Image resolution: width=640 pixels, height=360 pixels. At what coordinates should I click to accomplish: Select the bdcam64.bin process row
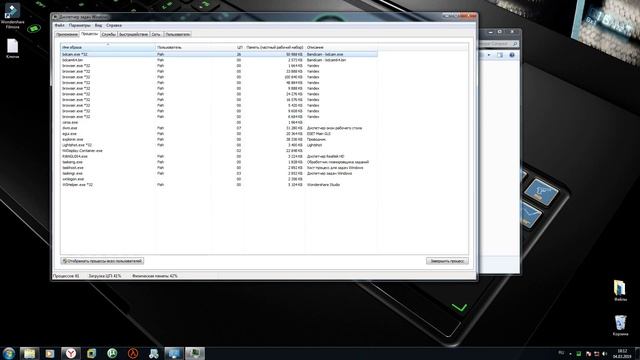click(x=219, y=60)
